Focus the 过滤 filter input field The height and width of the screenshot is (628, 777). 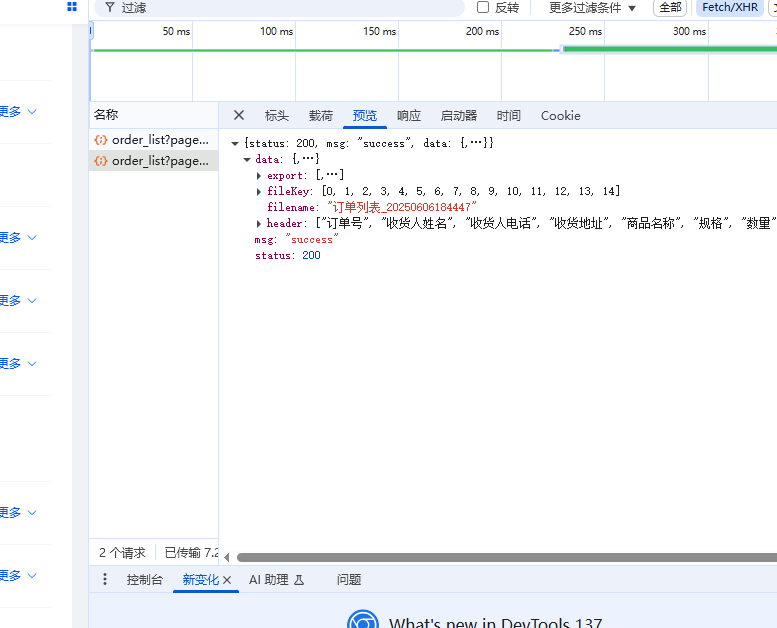[x=279, y=8]
